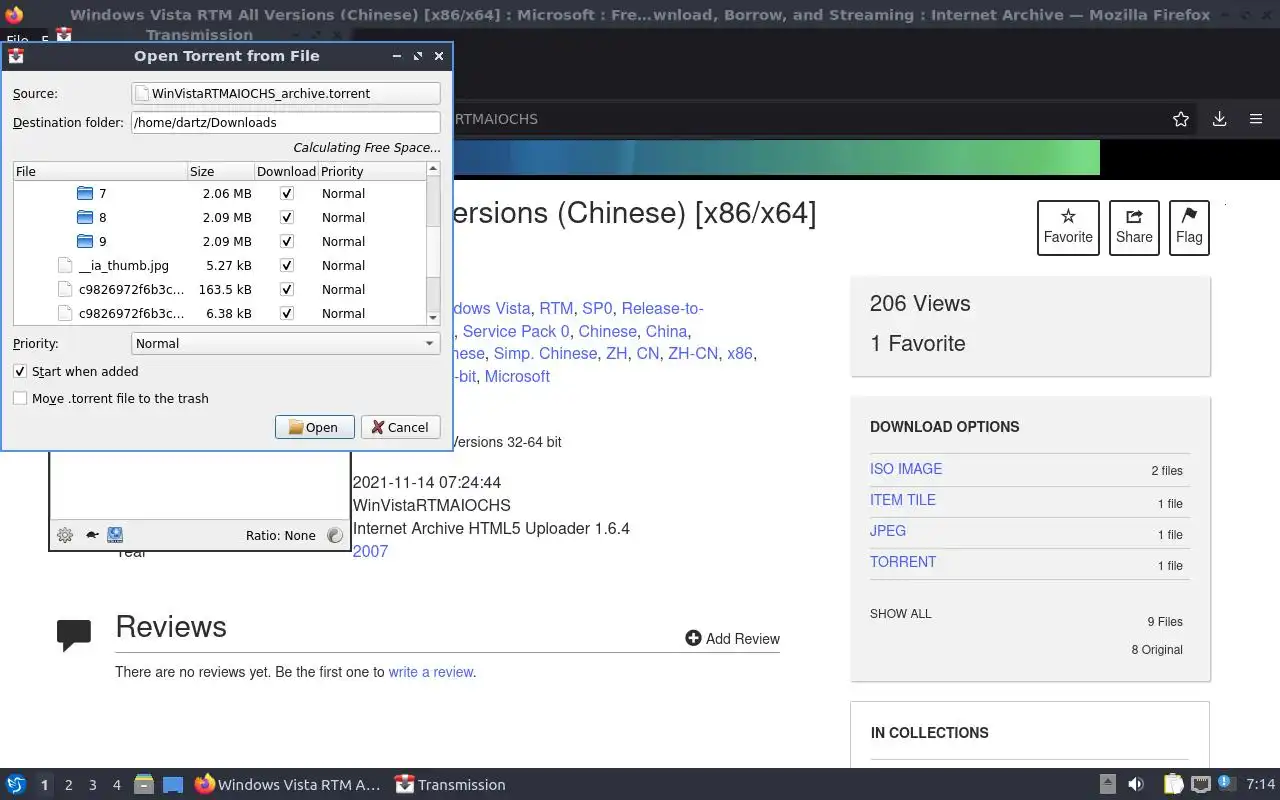This screenshot has width=1280, height=800.
Task: Uncheck the download box for folder 8
Action: (287, 217)
